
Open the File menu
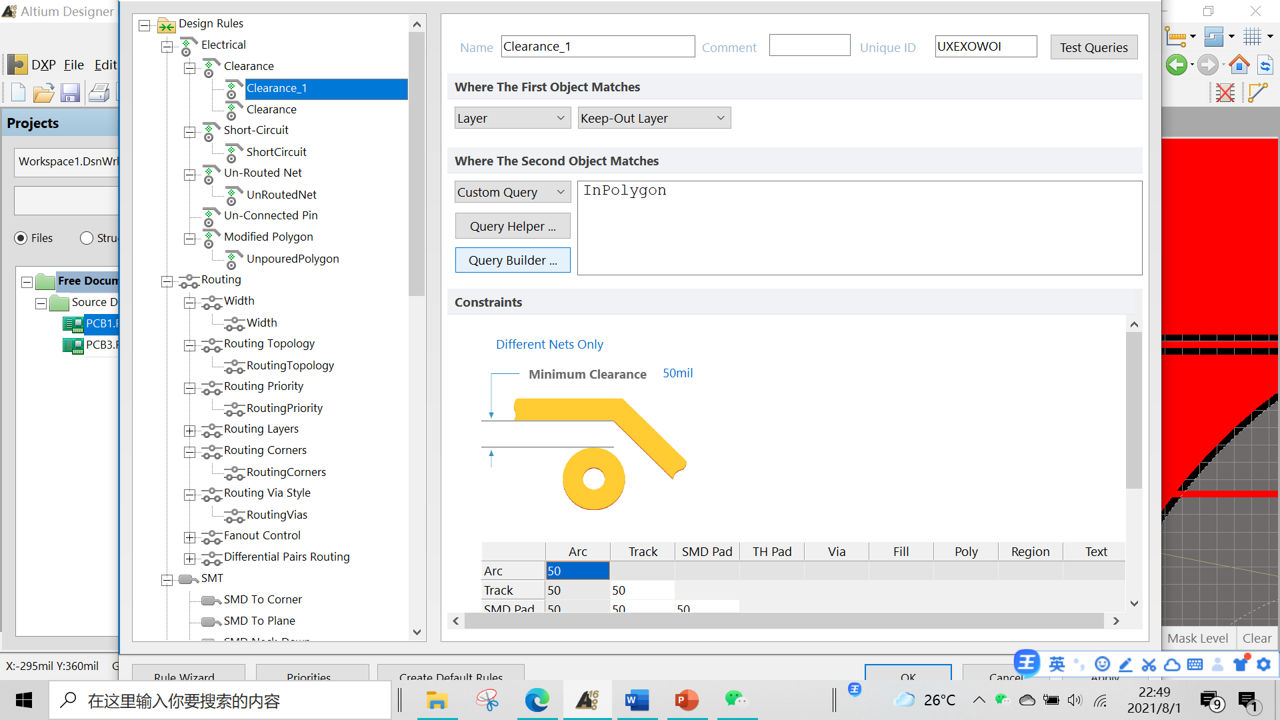[73, 64]
